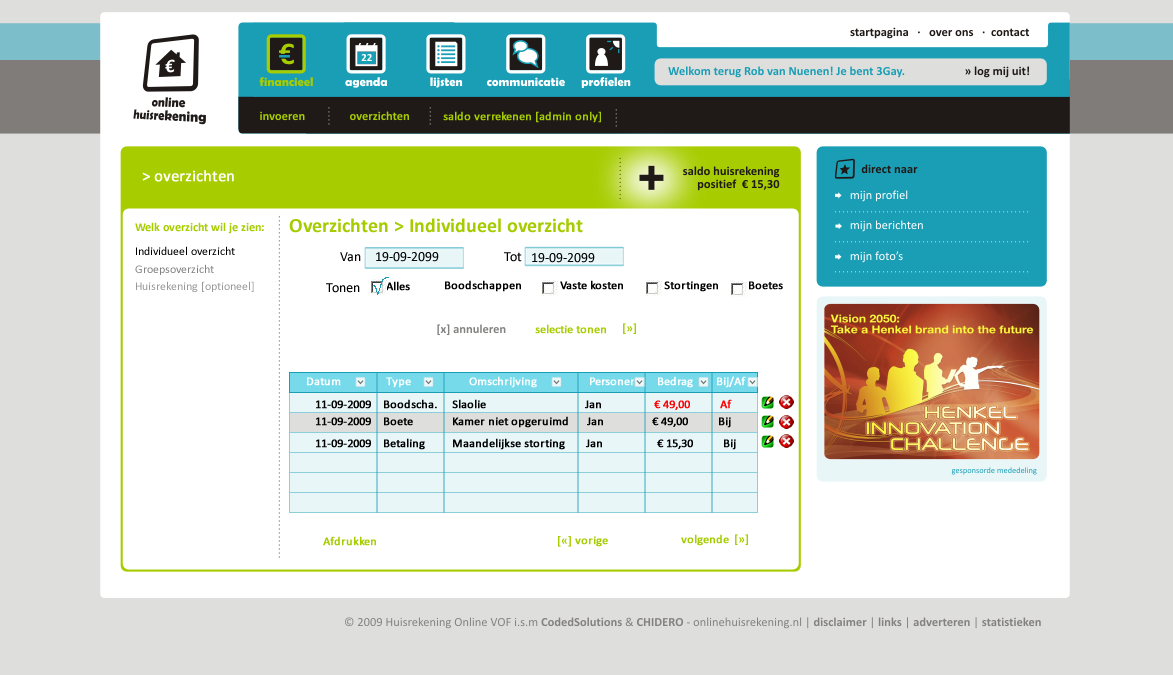
Task: Go to the invoeren submenu
Action: pyautogui.click(x=282, y=116)
